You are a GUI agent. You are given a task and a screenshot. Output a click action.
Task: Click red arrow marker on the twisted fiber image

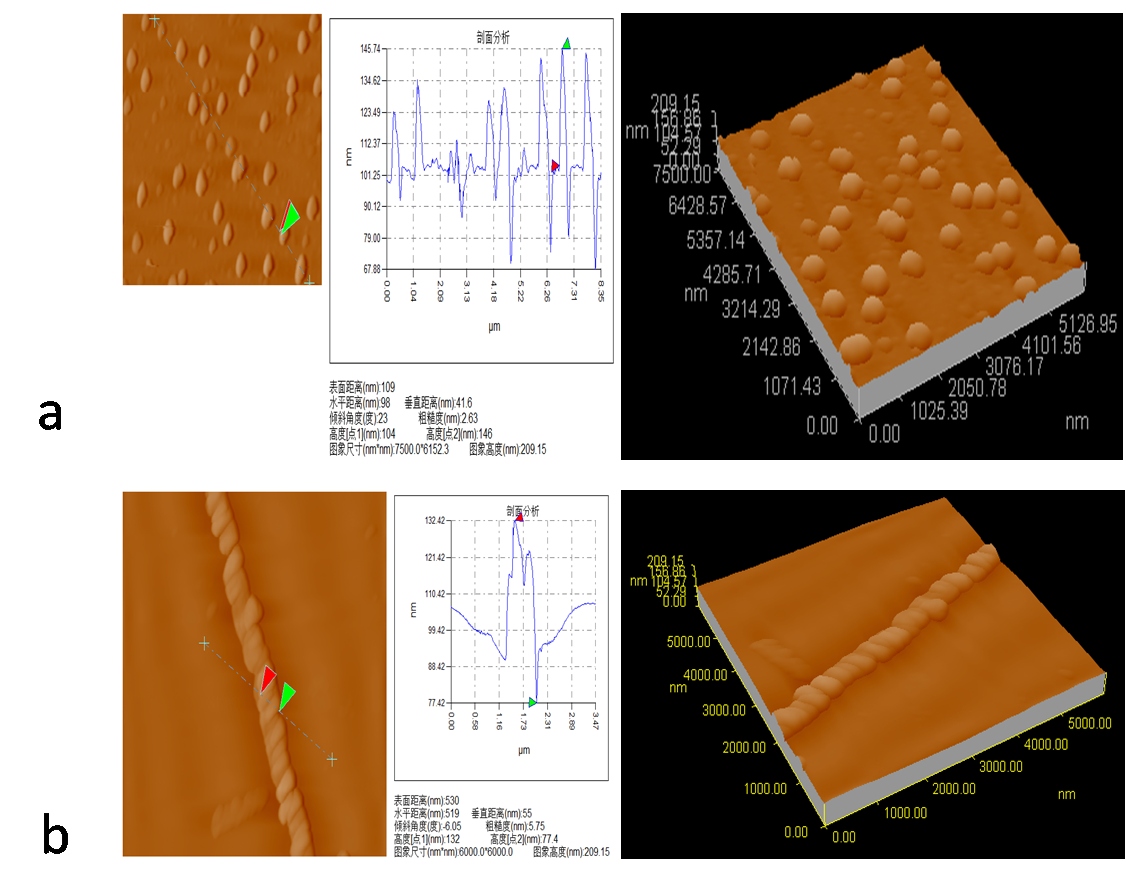click(x=267, y=678)
